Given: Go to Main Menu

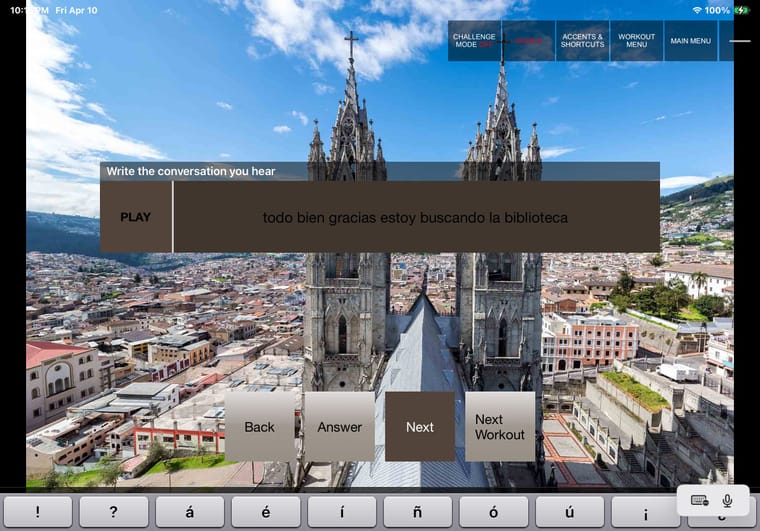Looking at the screenshot, I should [x=691, y=41].
